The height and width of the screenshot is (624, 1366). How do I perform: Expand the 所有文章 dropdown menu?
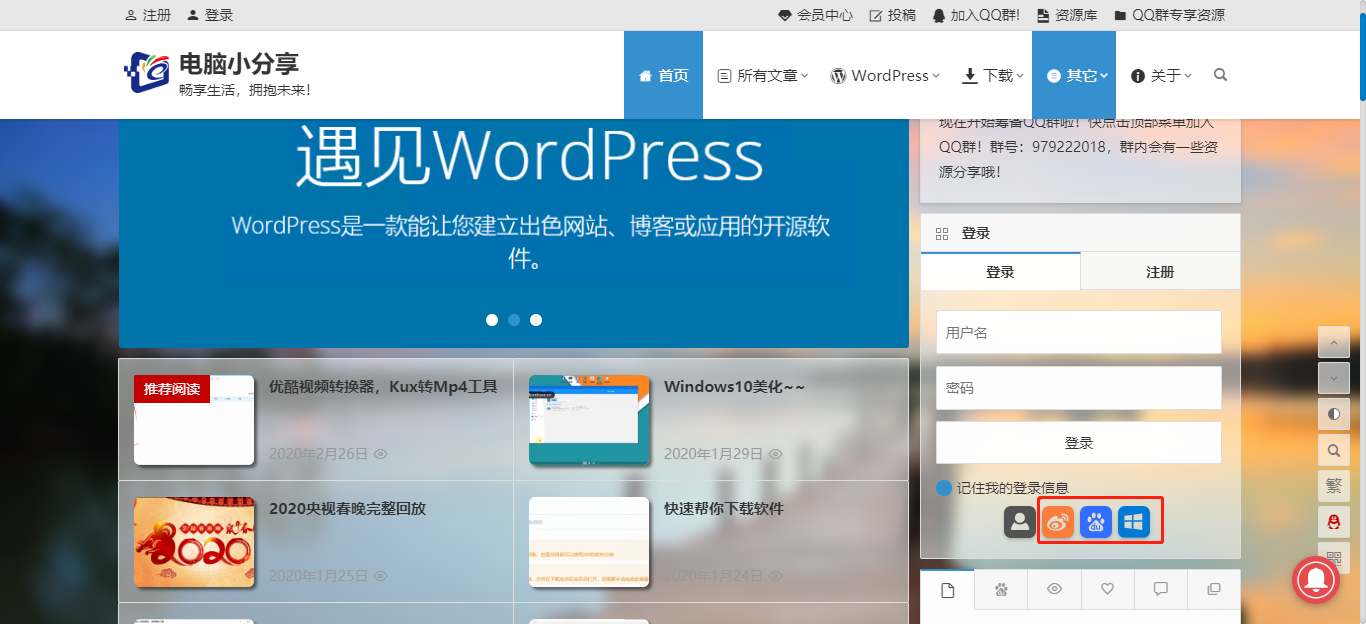tap(763, 75)
